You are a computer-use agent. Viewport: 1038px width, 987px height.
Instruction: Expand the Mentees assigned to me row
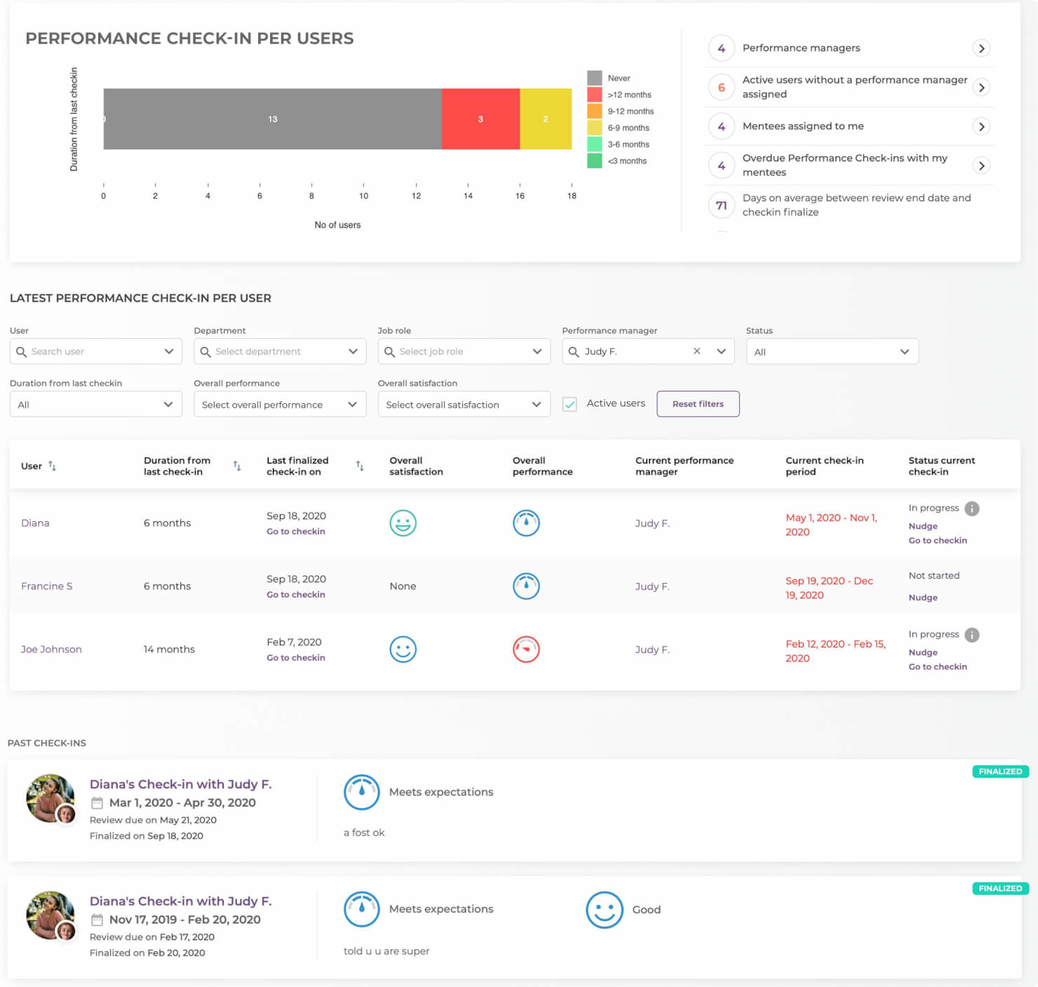(981, 126)
